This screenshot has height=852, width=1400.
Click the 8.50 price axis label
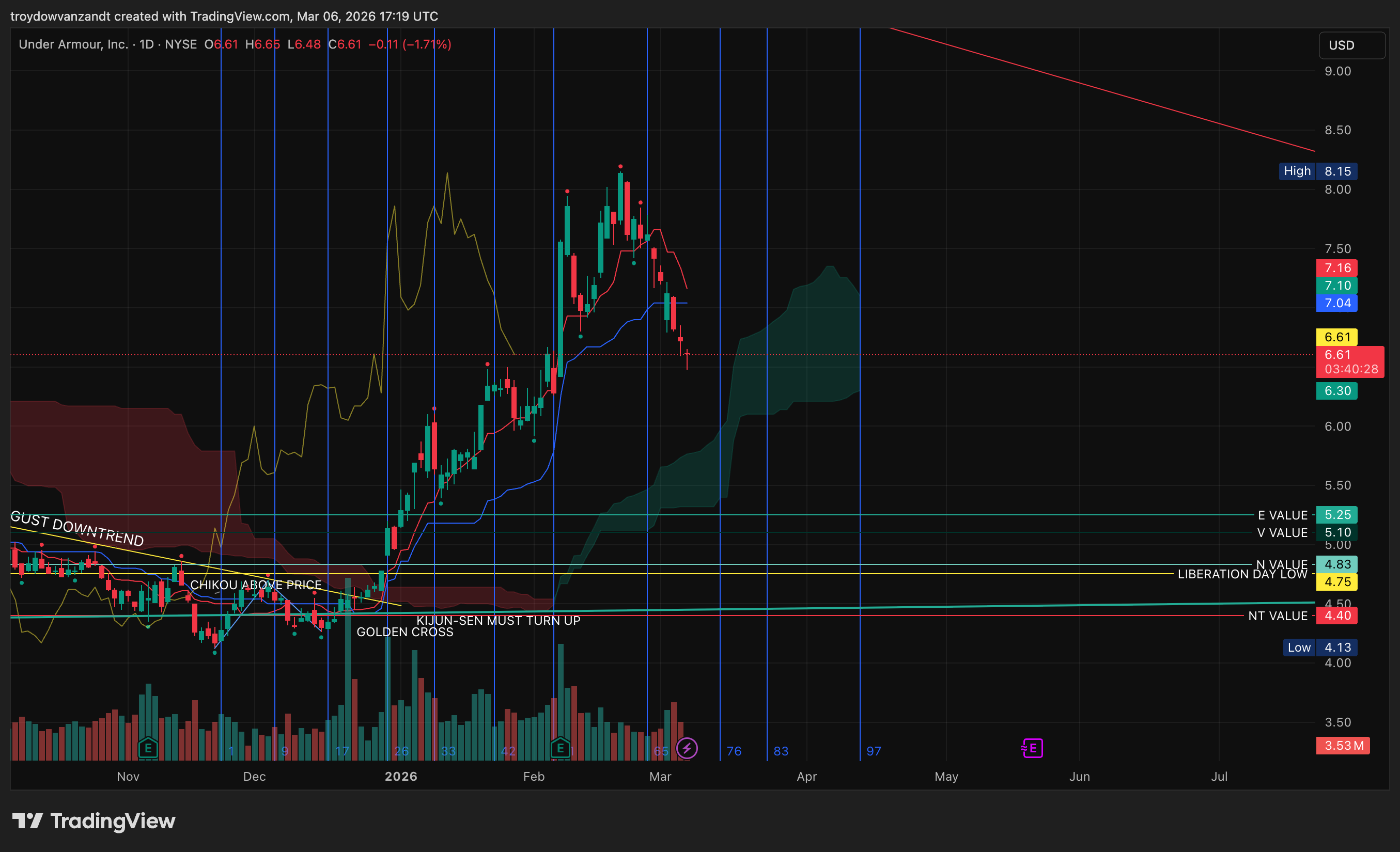click(x=1337, y=130)
